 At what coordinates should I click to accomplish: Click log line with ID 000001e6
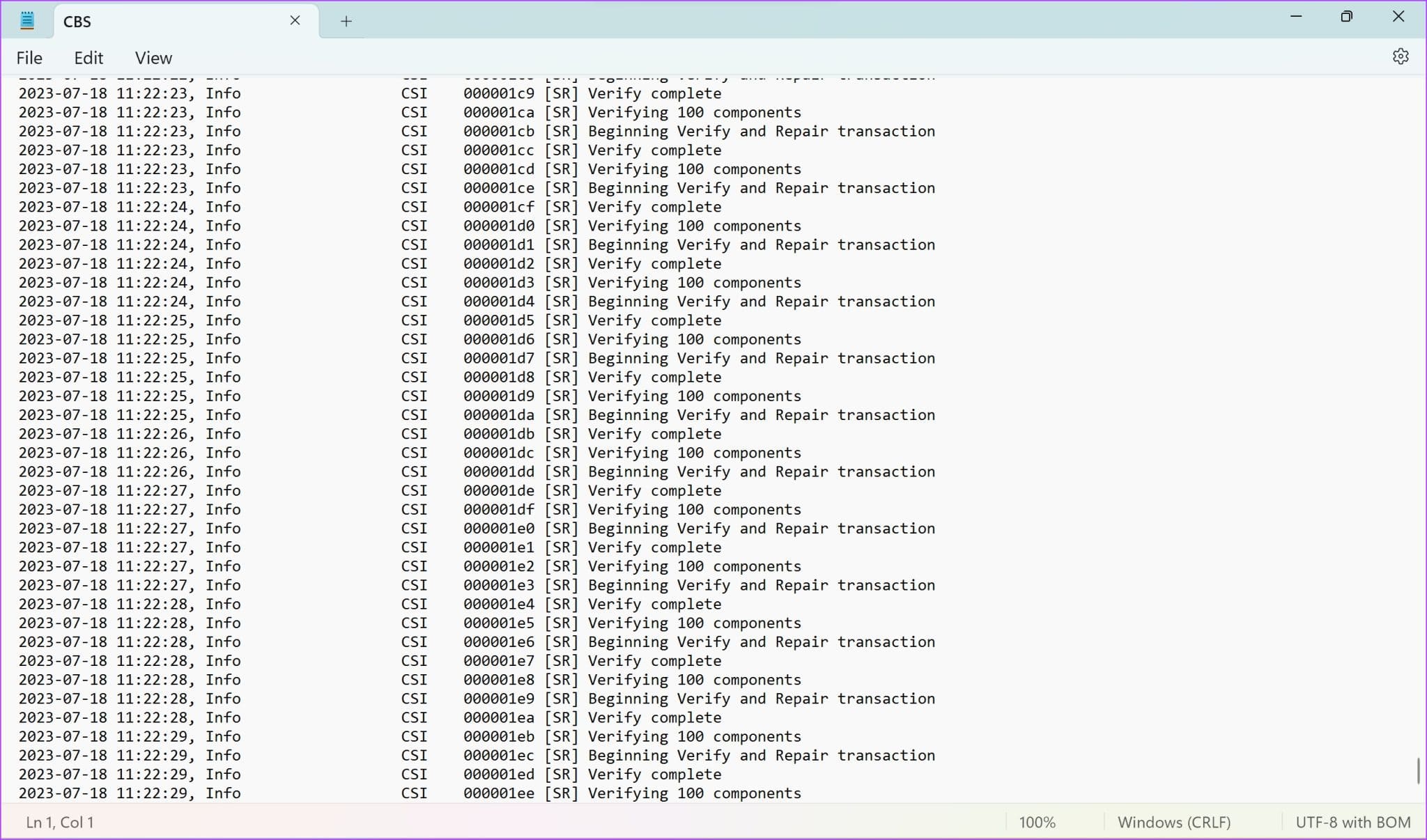pyautogui.click(x=477, y=642)
